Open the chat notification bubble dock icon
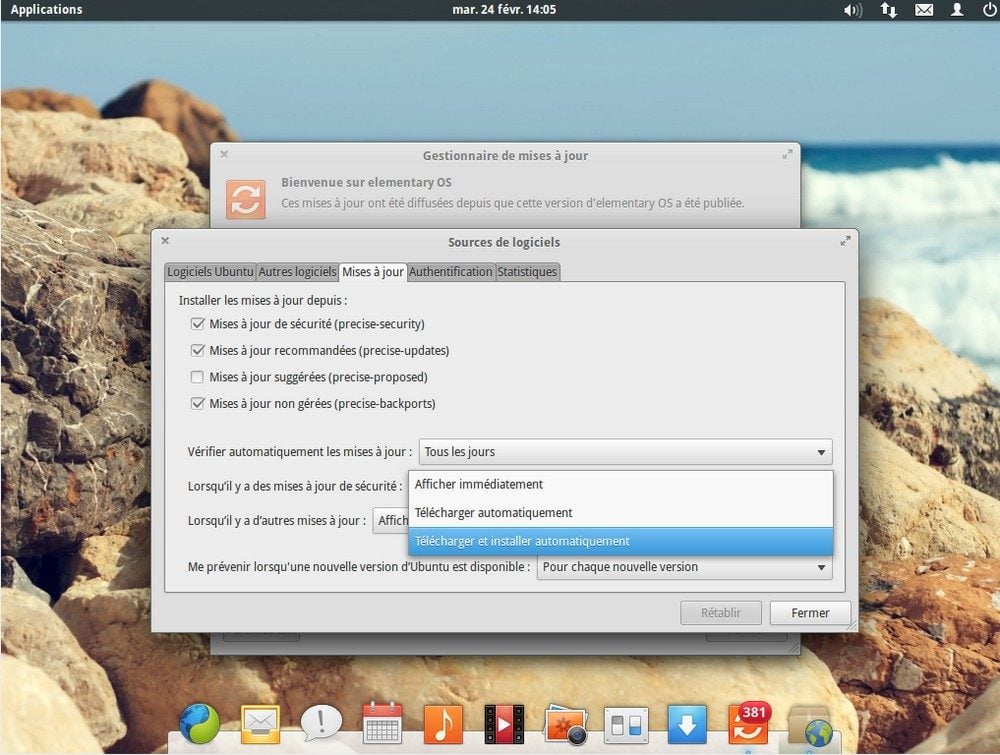The image size is (1000, 755). [321, 724]
